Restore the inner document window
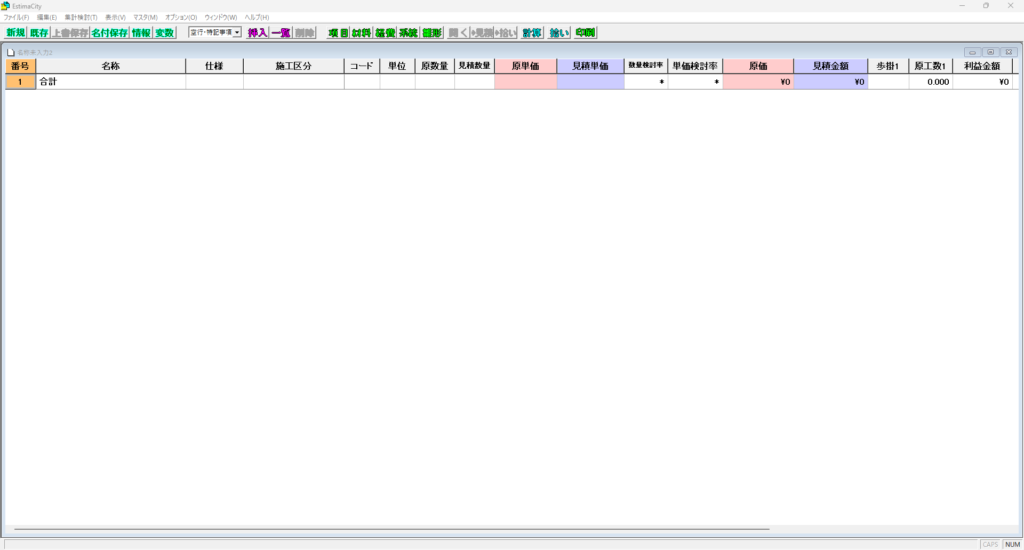The image size is (1024, 550). coord(991,52)
